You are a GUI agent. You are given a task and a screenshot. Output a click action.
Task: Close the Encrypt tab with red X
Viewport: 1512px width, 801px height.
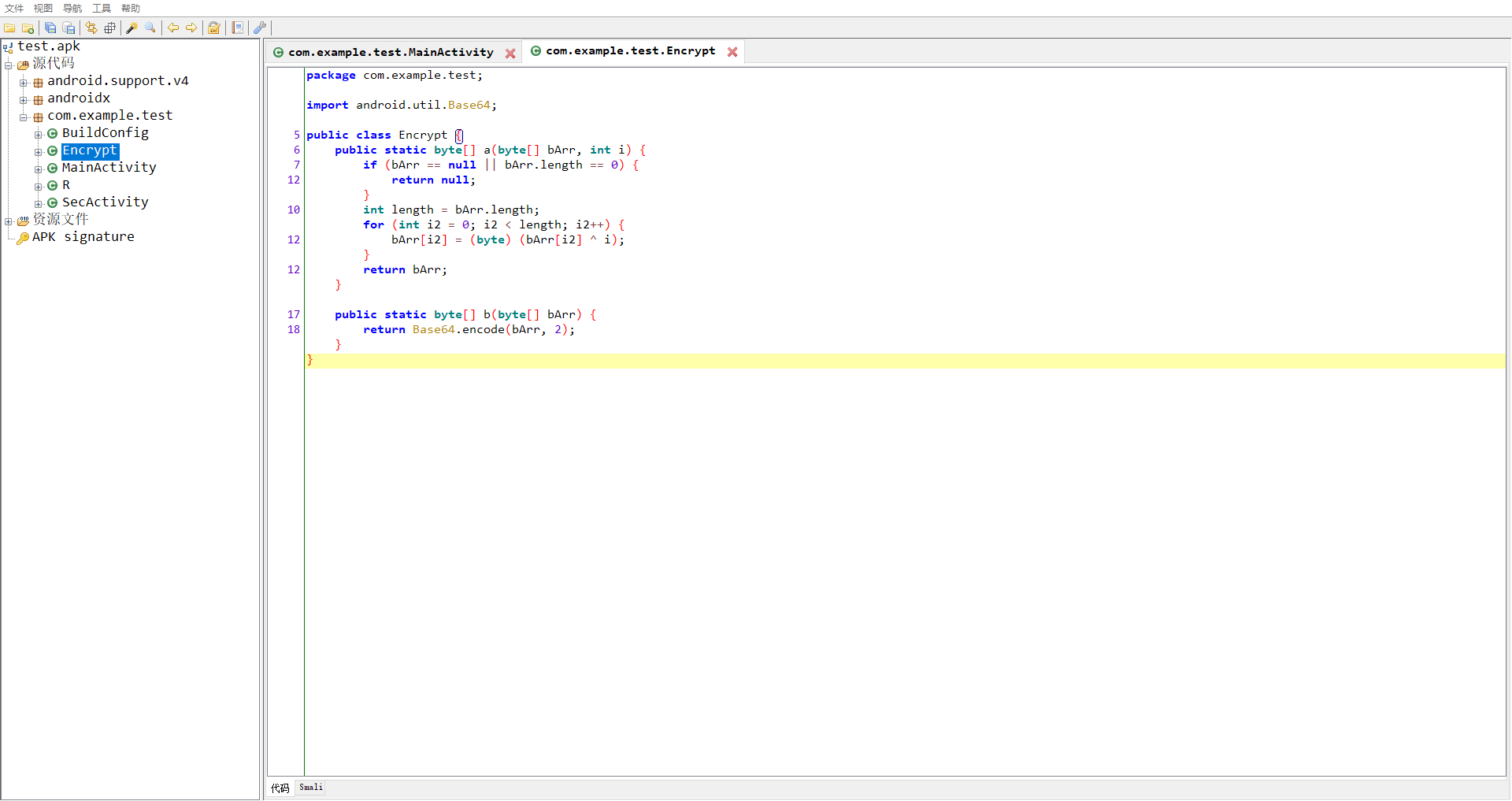pyautogui.click(x=732, y=52)
